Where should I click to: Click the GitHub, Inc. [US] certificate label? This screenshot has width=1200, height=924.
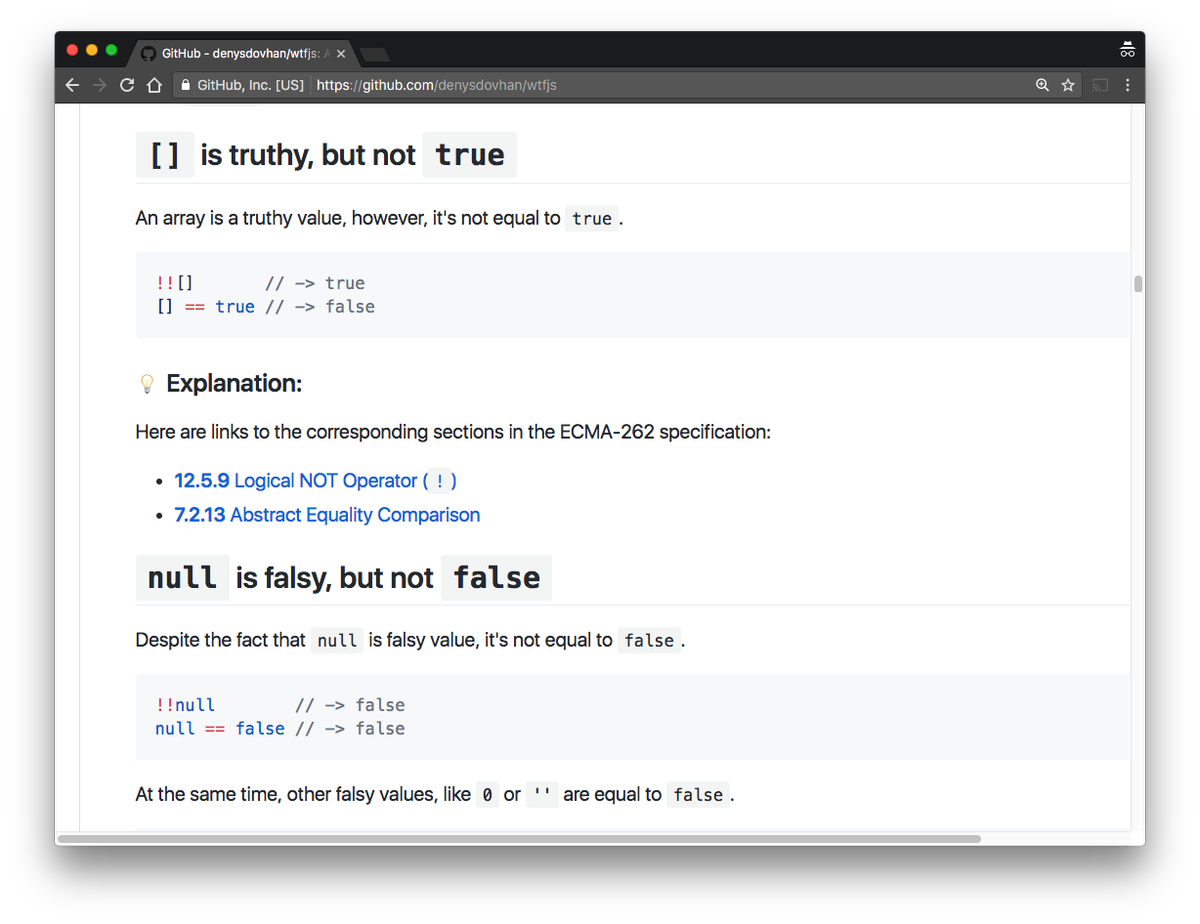click(250, 85)
